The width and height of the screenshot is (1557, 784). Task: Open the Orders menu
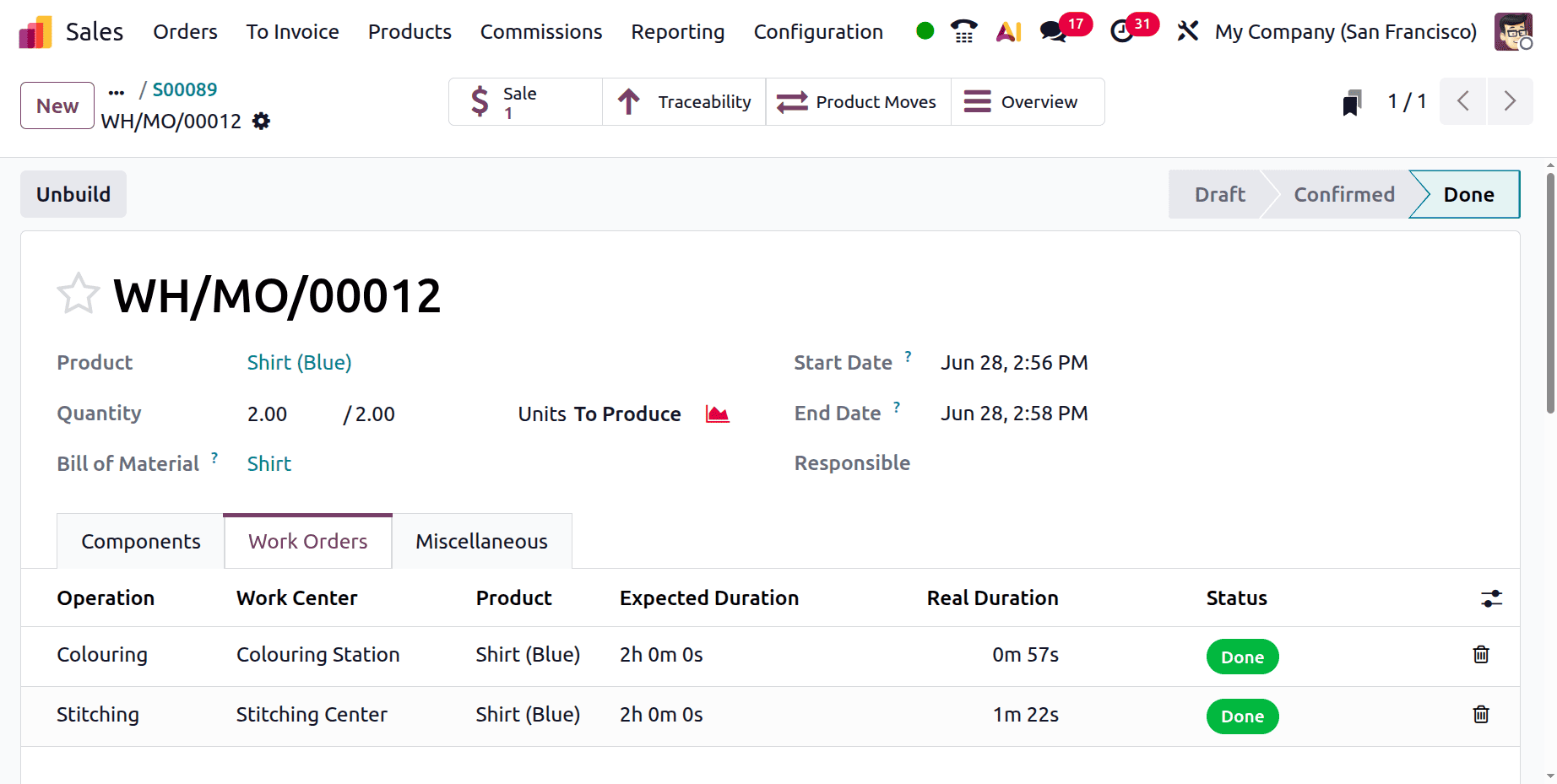(x=185, y=32)
